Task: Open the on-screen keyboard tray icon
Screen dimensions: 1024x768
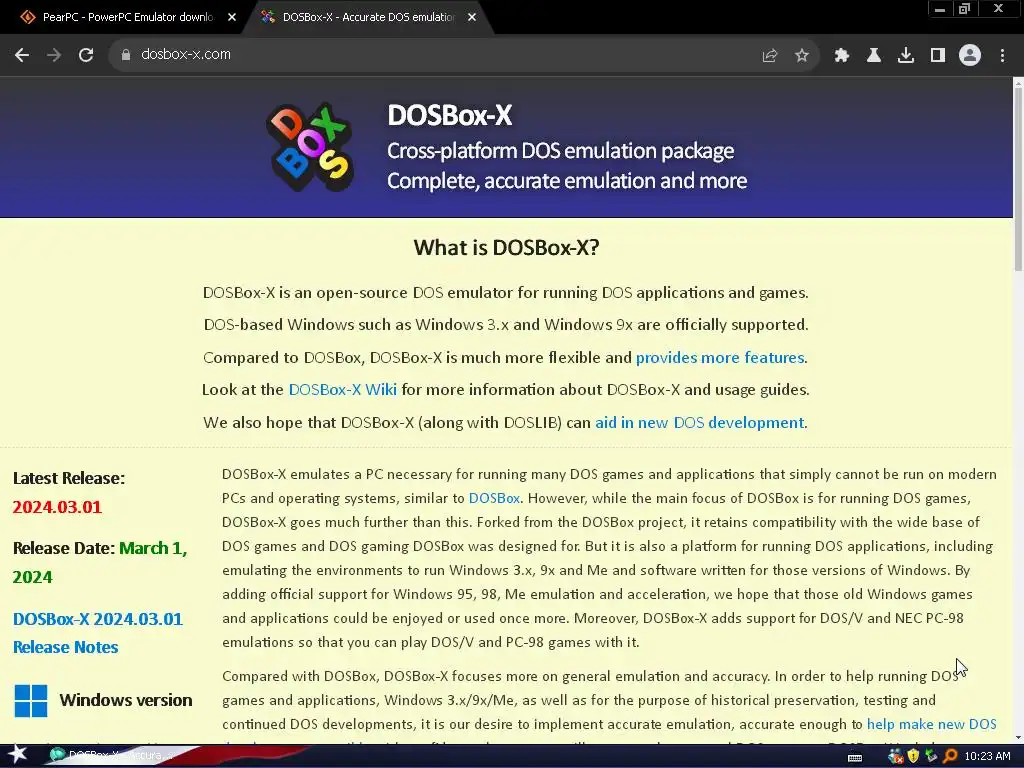Action: (855, 757)
